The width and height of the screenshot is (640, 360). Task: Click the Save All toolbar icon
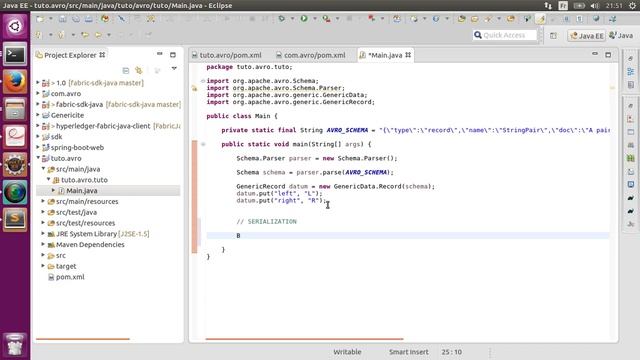pos(76,19)
